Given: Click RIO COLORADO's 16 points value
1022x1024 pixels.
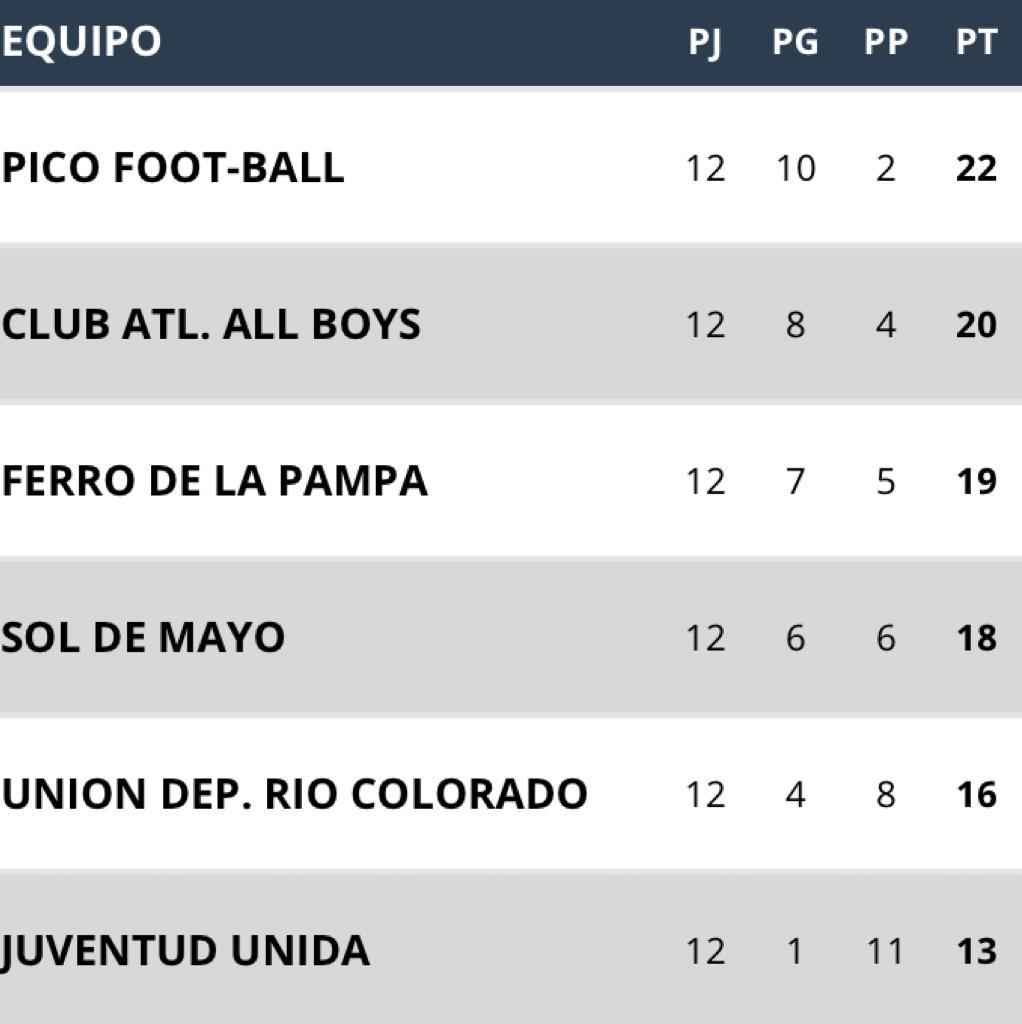Looking at the screenshot, I should pyautogui.click(x=976, y=795).
